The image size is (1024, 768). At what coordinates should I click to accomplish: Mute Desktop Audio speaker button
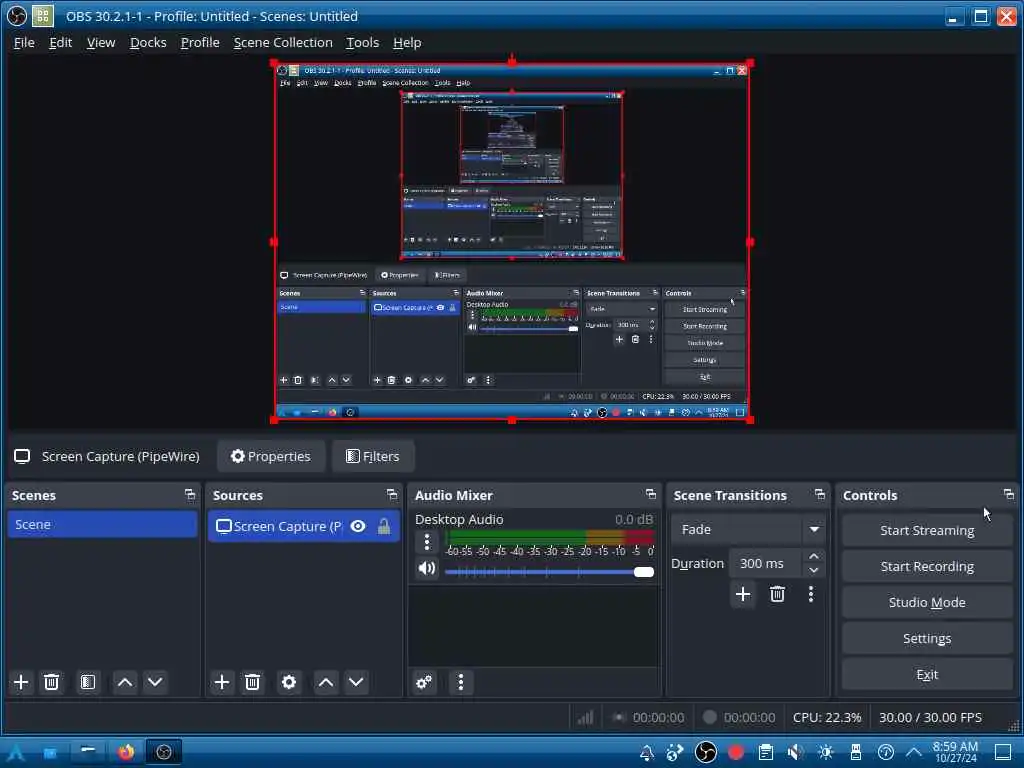pos(426,568)
